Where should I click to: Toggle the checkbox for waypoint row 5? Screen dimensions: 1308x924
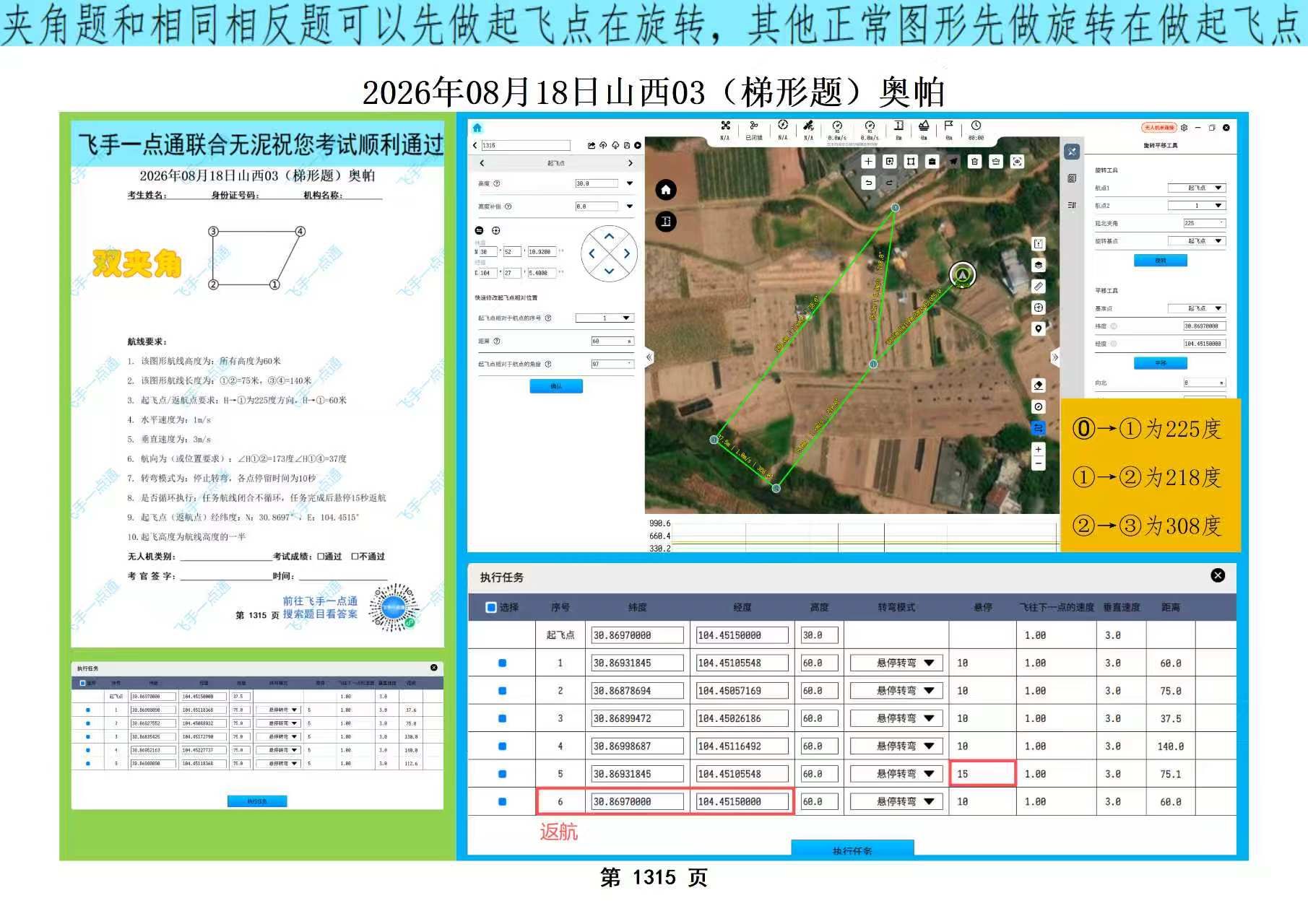tap(502, 774)
